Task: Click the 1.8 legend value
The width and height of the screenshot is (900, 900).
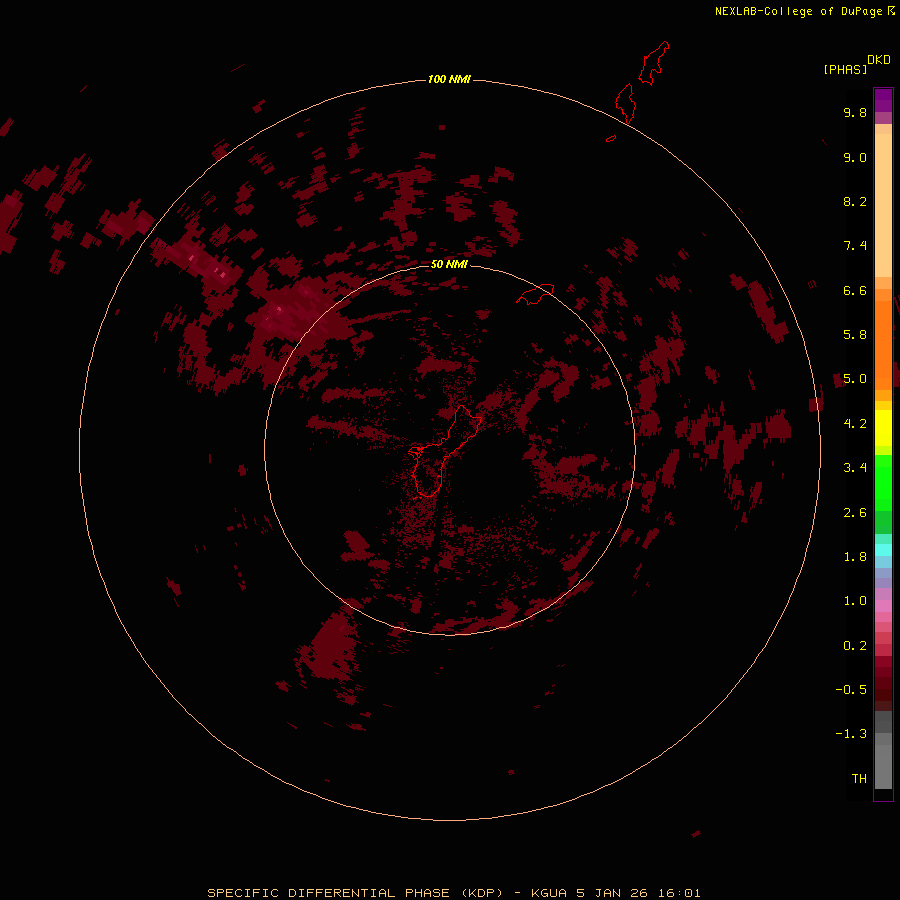Action: tap(855, 557)
